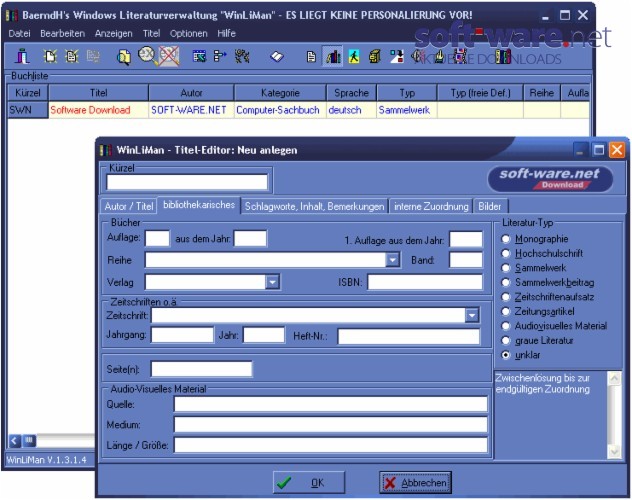Click the film-strip window toolbar icon
Image resolution: width=632 pixels, height=500 pixels.
199,56
